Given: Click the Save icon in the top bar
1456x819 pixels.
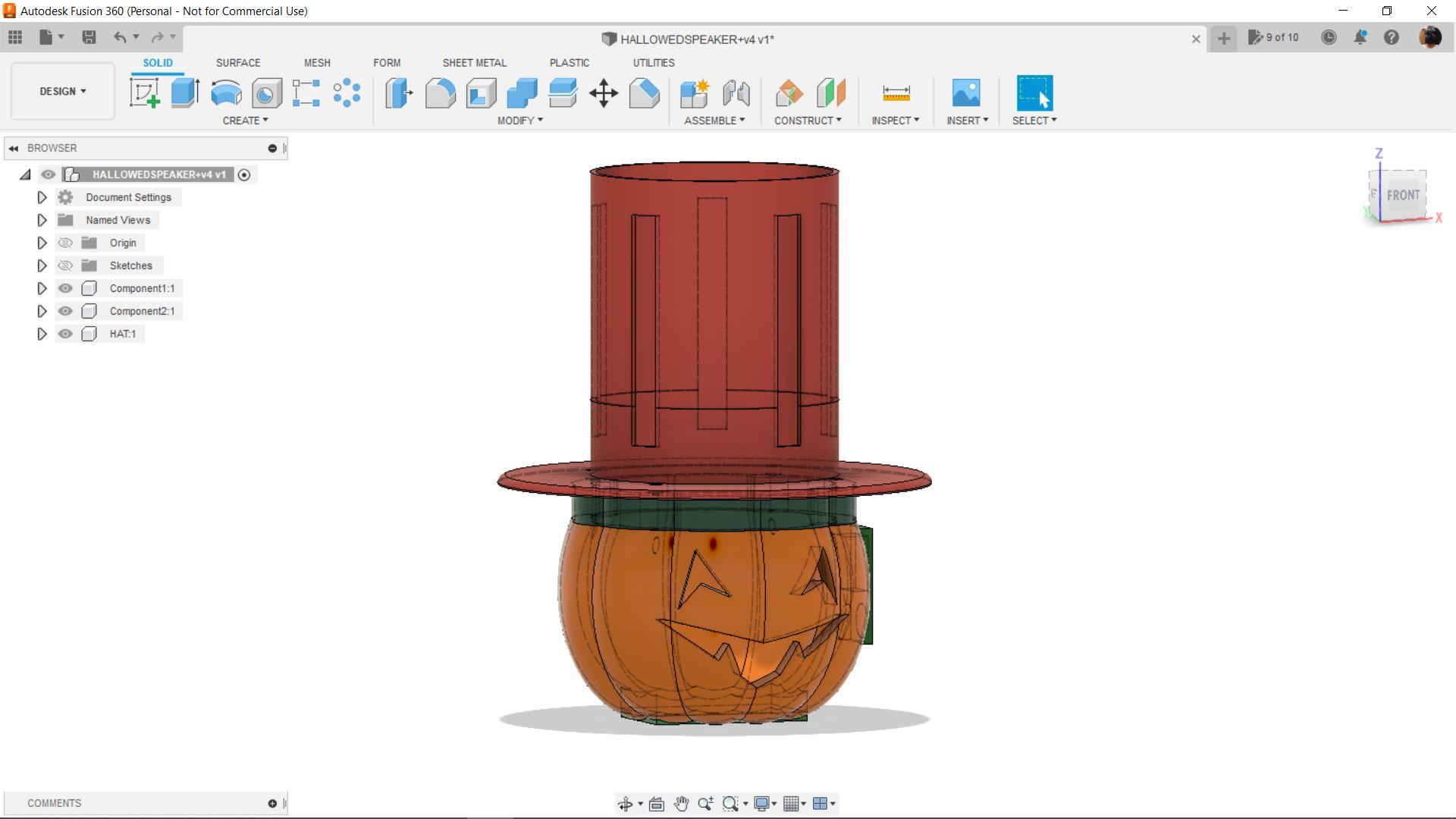Looking at the screenshot, I should tap(89, 37).
